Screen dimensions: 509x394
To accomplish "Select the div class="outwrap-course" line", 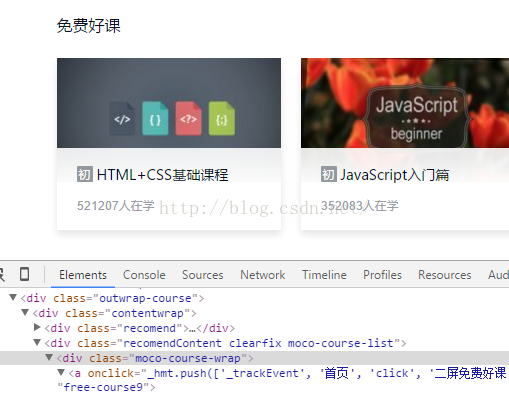I will [x=112, y=298].
